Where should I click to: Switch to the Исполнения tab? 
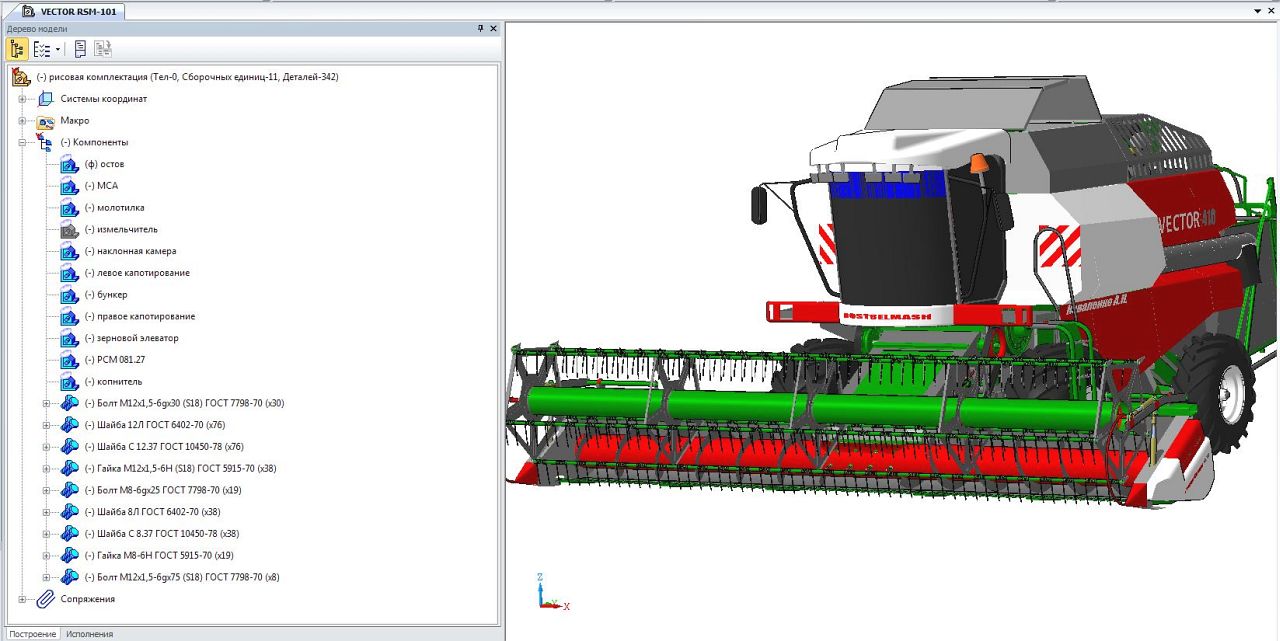click(x=90, y=634)
